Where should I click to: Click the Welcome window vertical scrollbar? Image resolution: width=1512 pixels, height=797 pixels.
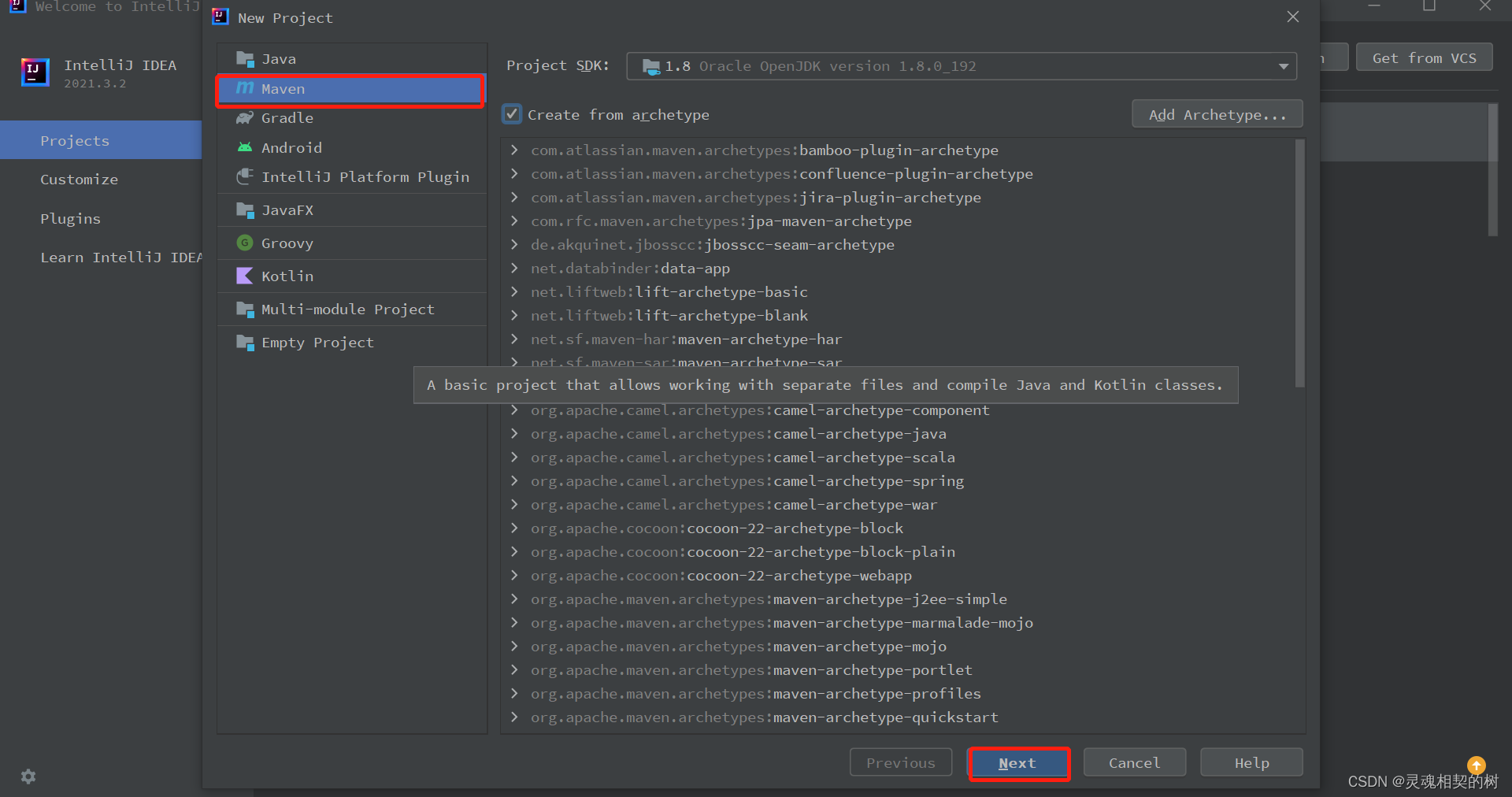point(1492,169)
